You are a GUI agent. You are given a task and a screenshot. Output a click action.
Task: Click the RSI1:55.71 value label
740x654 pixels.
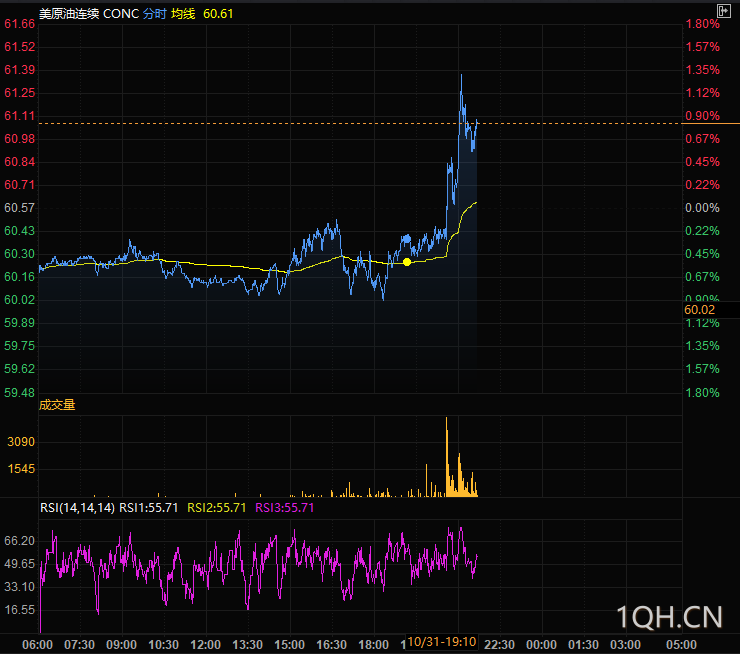[149, 508]
